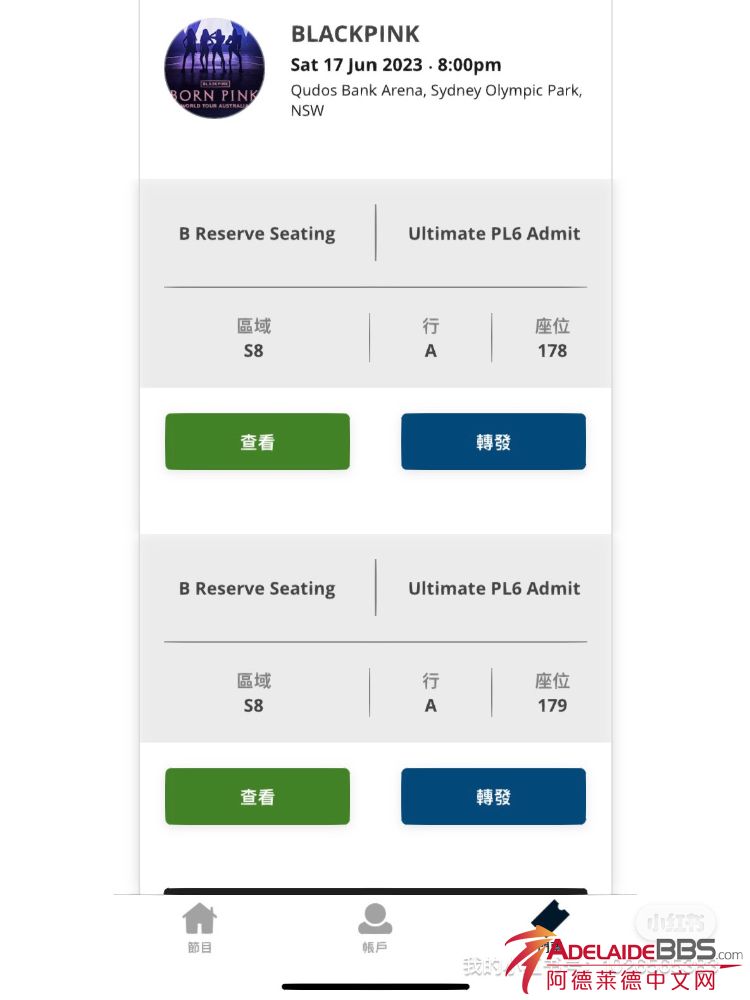The height and width of the screenshot is (1000, 750).
Task: Tap the Qudos Bank Arena venue address
Action: [436, 100]
